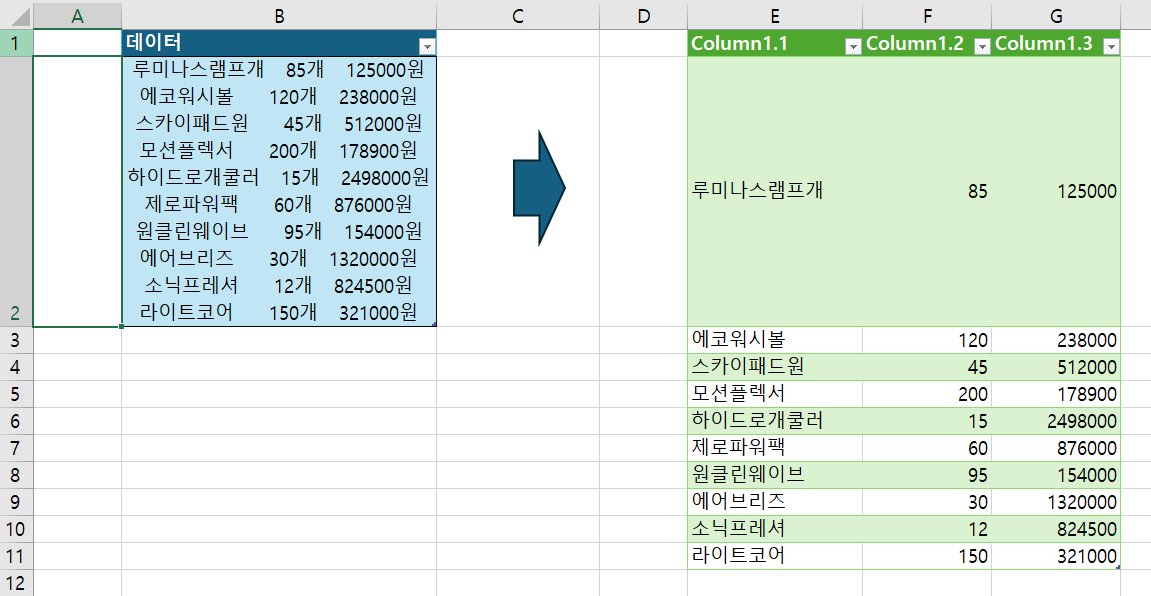This screenshot has height=596, width=1151.
Task: Select the cell containing 824500
Action: (x=1056, y=529)
